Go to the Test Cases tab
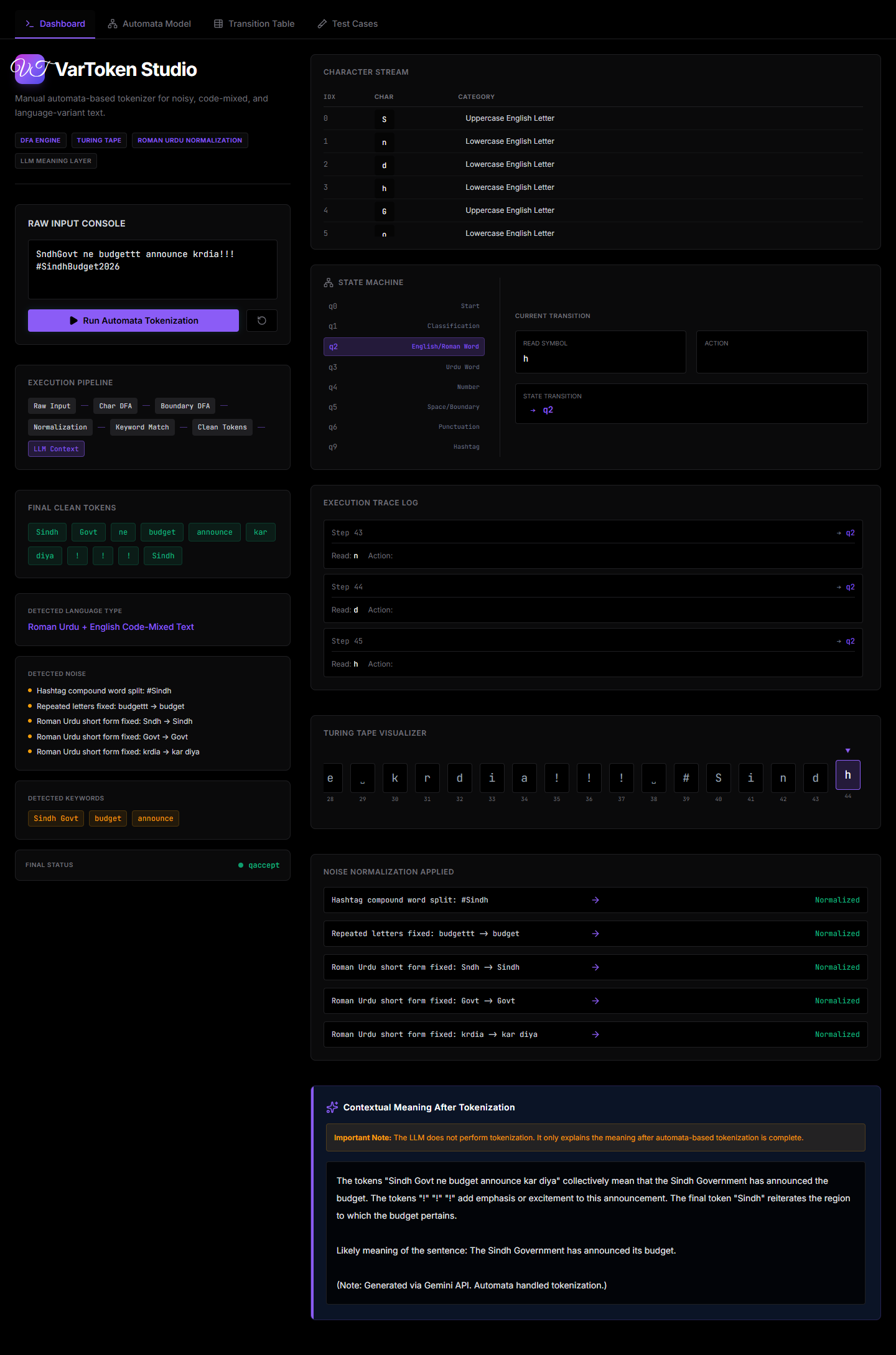 tap(348, 24)
